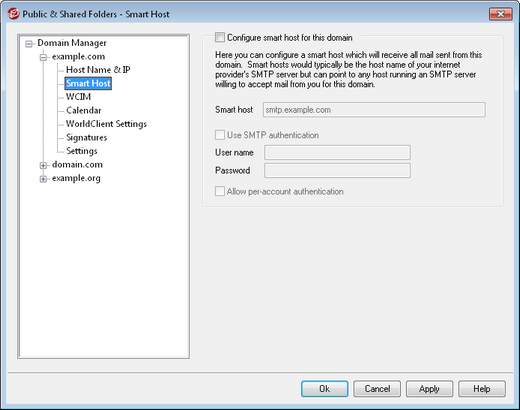Select the Smart Host tree item
520x410 pixels.
click(88, 83)
